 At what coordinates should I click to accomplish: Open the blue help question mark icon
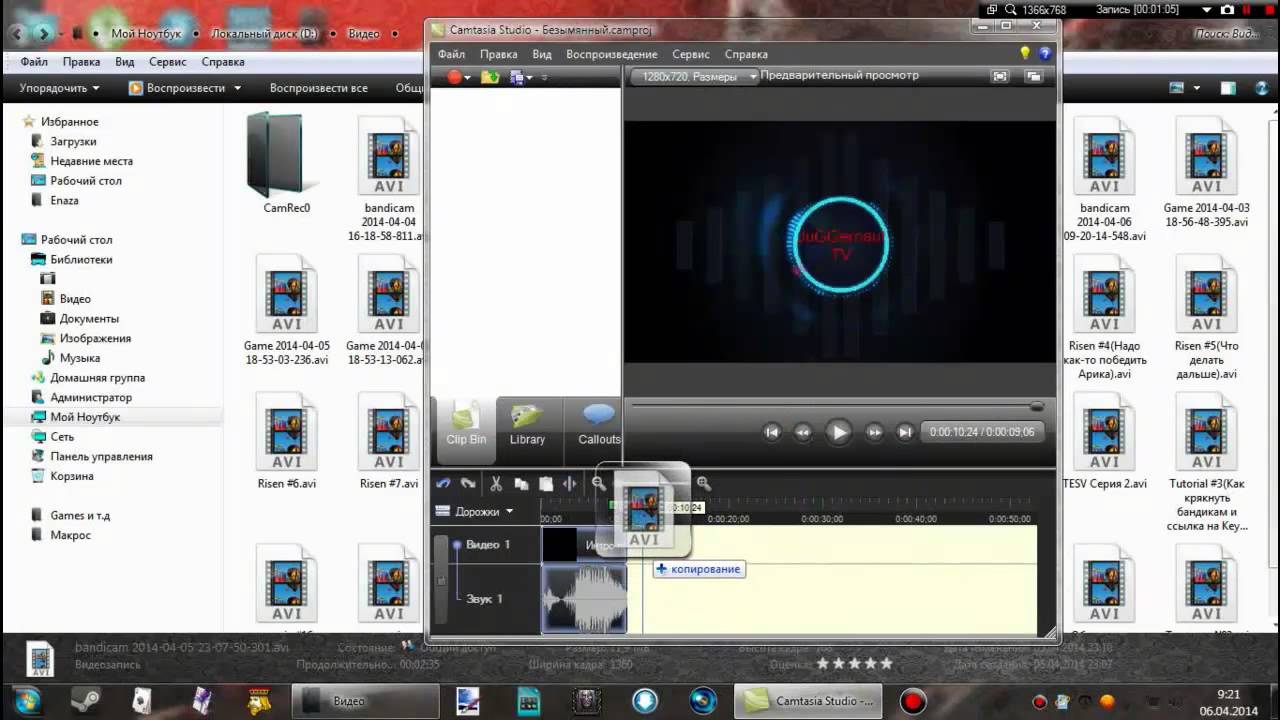tap(1045, 53)
